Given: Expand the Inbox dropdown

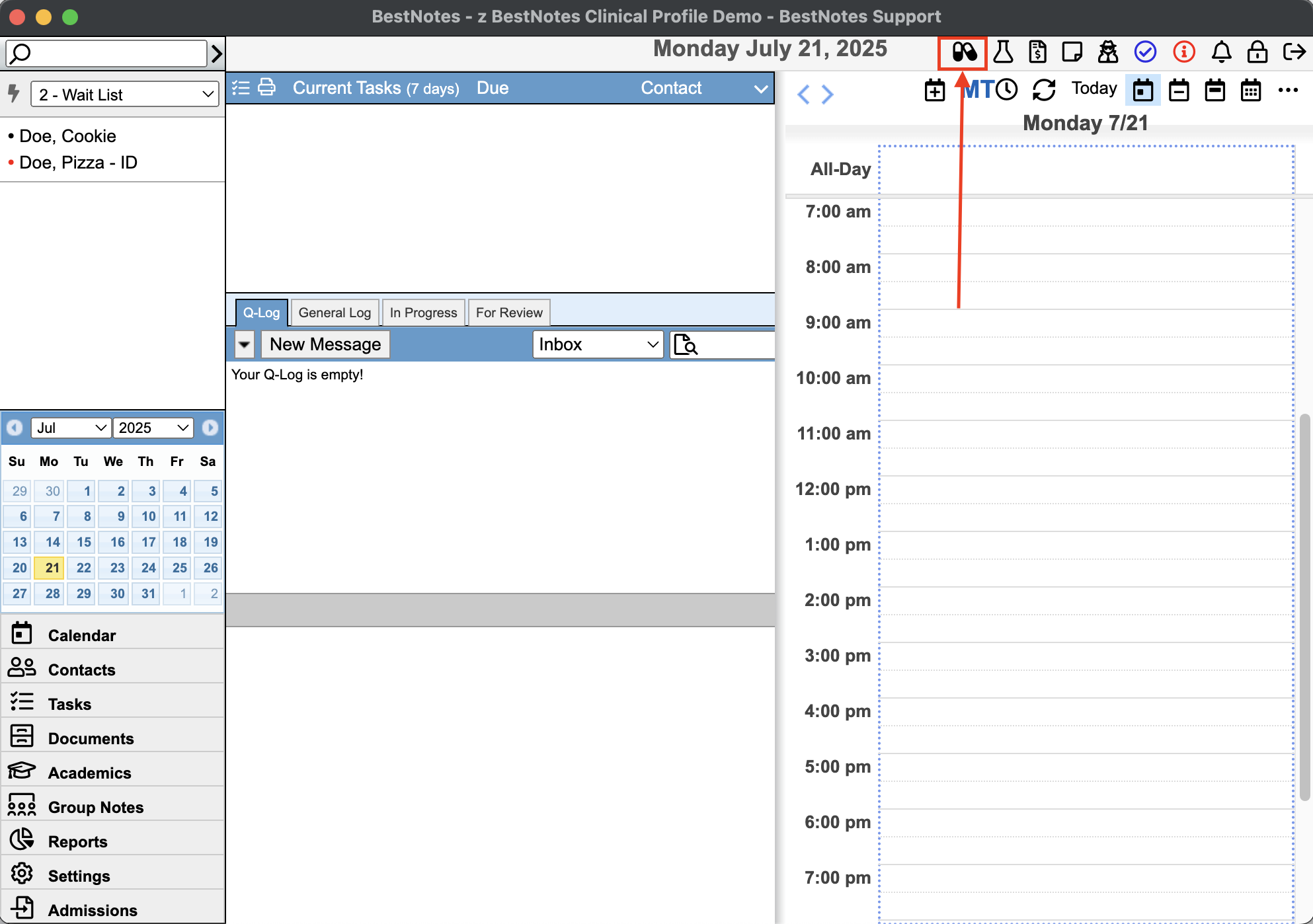Looking at the screenshot, I should (x=598, y=344).
